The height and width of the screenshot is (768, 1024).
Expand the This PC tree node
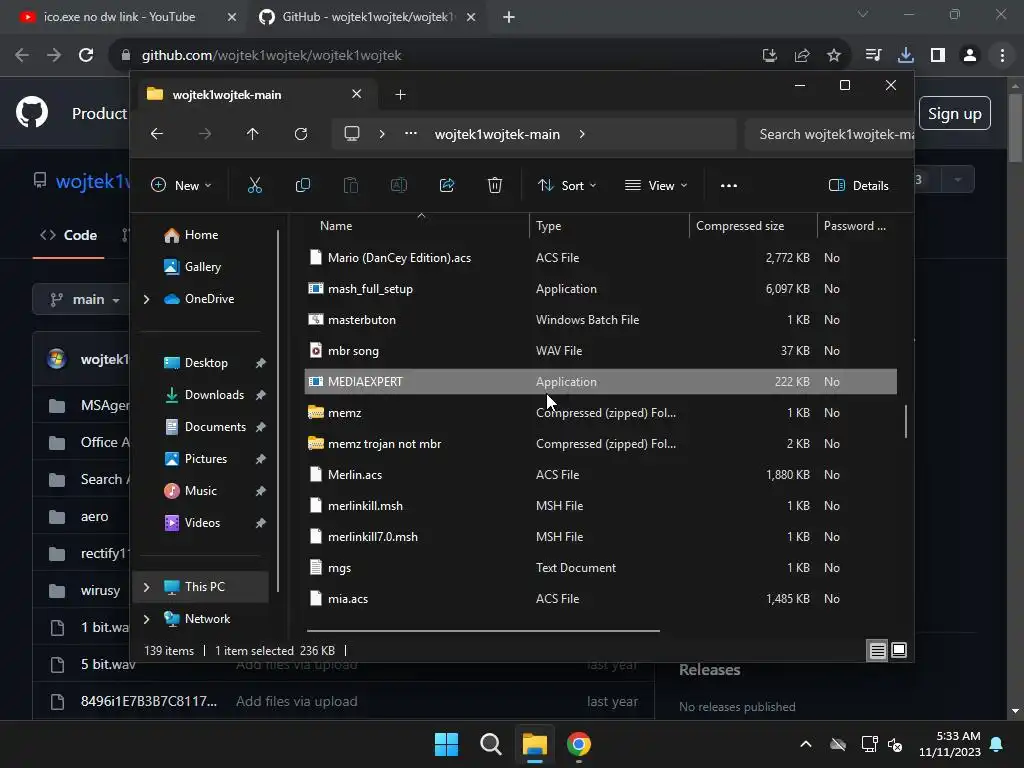(x=147, y=587)
